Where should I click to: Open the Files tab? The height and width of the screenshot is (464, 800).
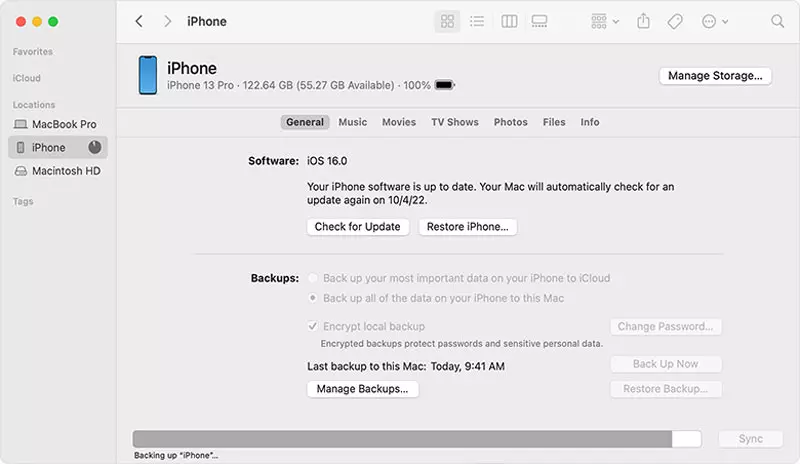click(554, 122)
